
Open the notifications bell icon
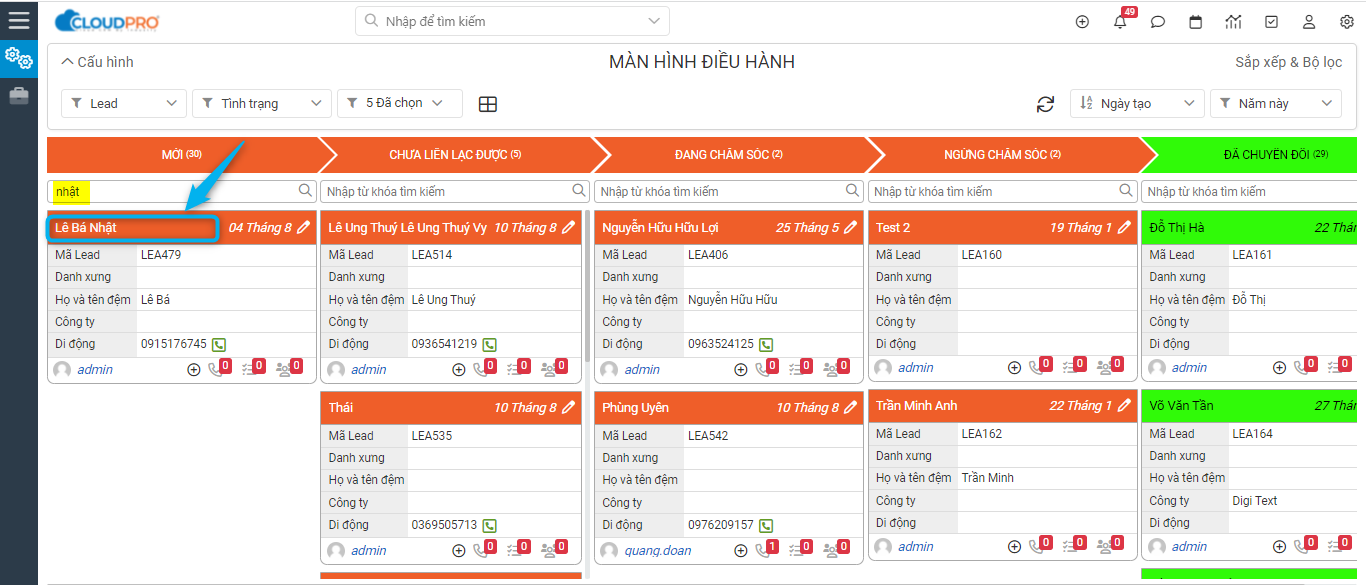1120,22
